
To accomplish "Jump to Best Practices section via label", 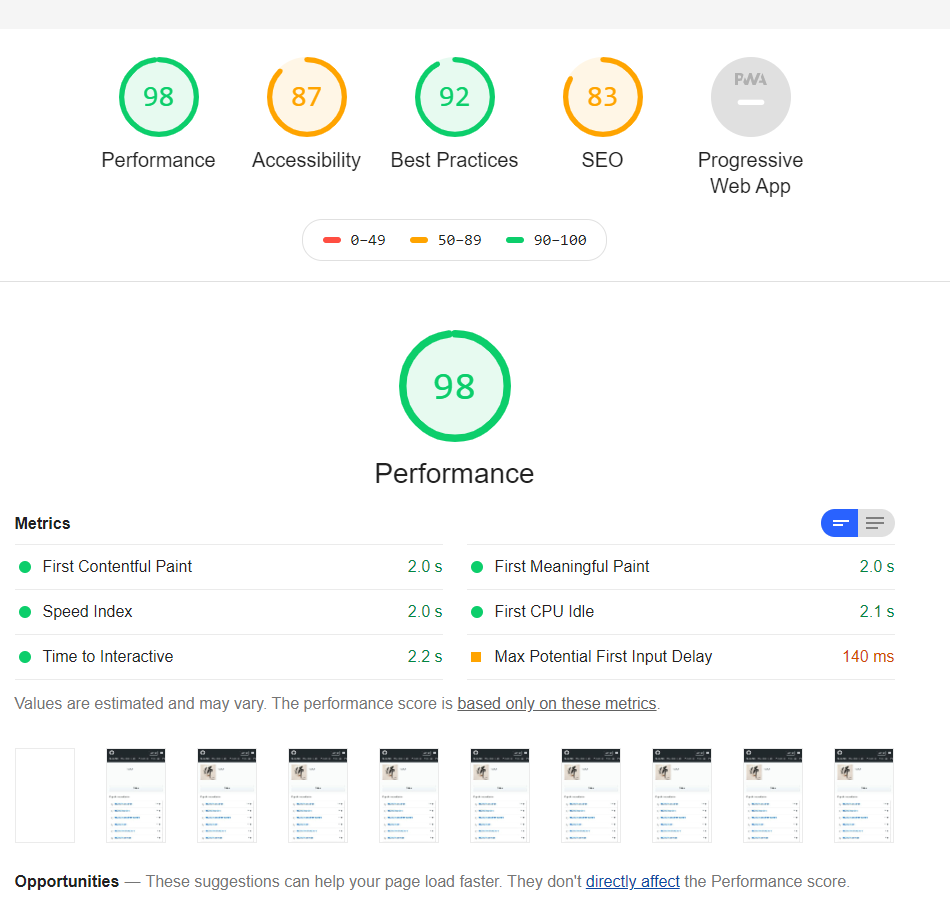I will point(454,160).
